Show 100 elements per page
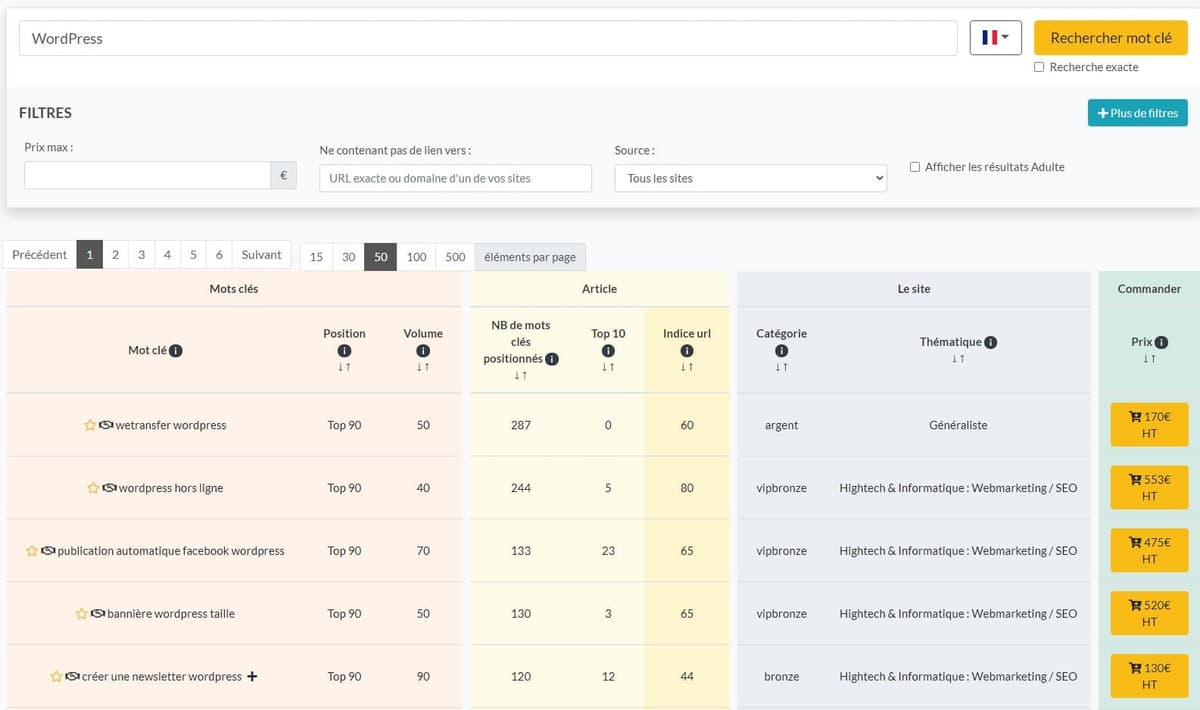 tap(416, 257)
